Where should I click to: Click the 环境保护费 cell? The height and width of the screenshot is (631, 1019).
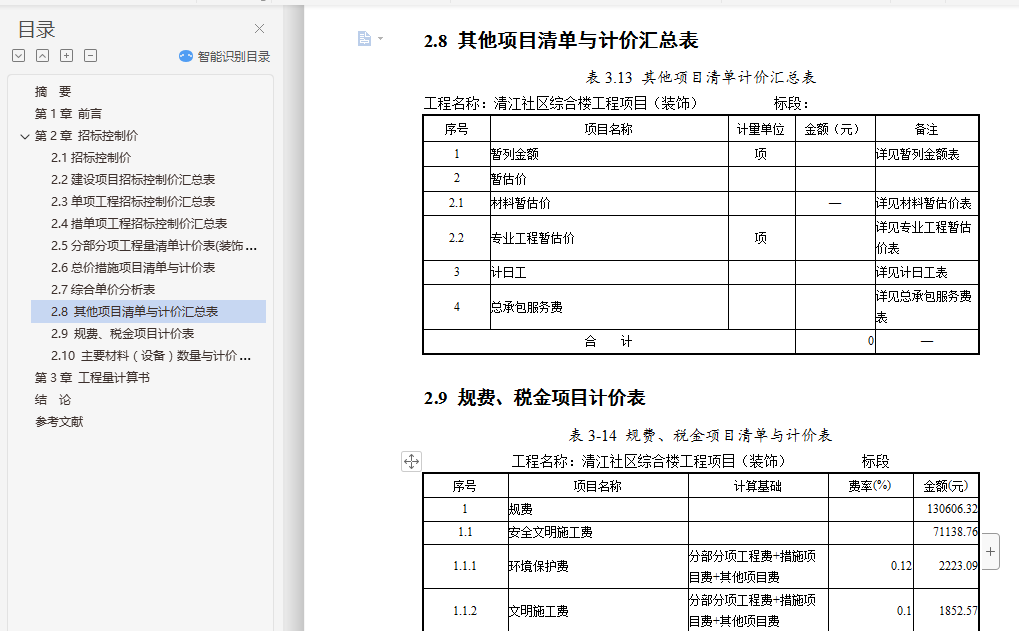click(x=598, y=567)
